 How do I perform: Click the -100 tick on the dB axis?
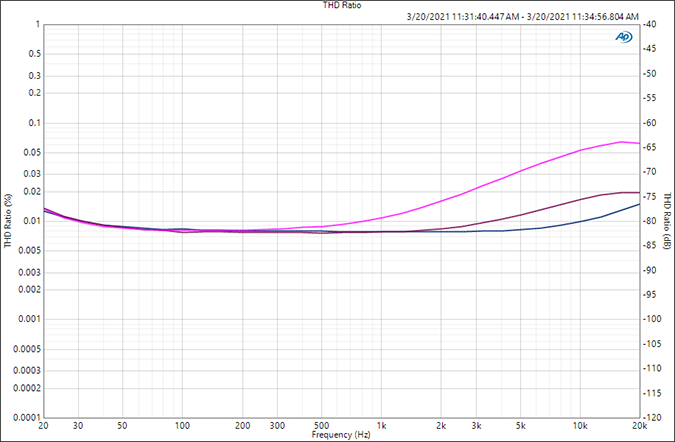coord(653,319)
